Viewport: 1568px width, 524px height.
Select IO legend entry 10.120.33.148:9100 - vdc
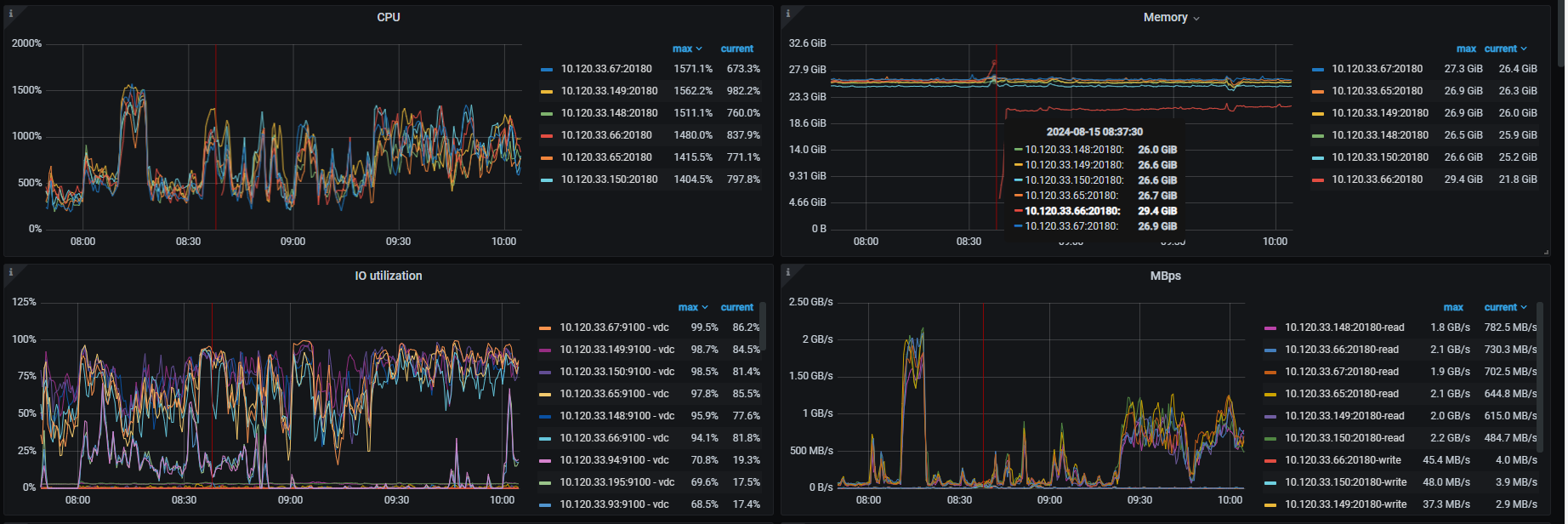616,416
